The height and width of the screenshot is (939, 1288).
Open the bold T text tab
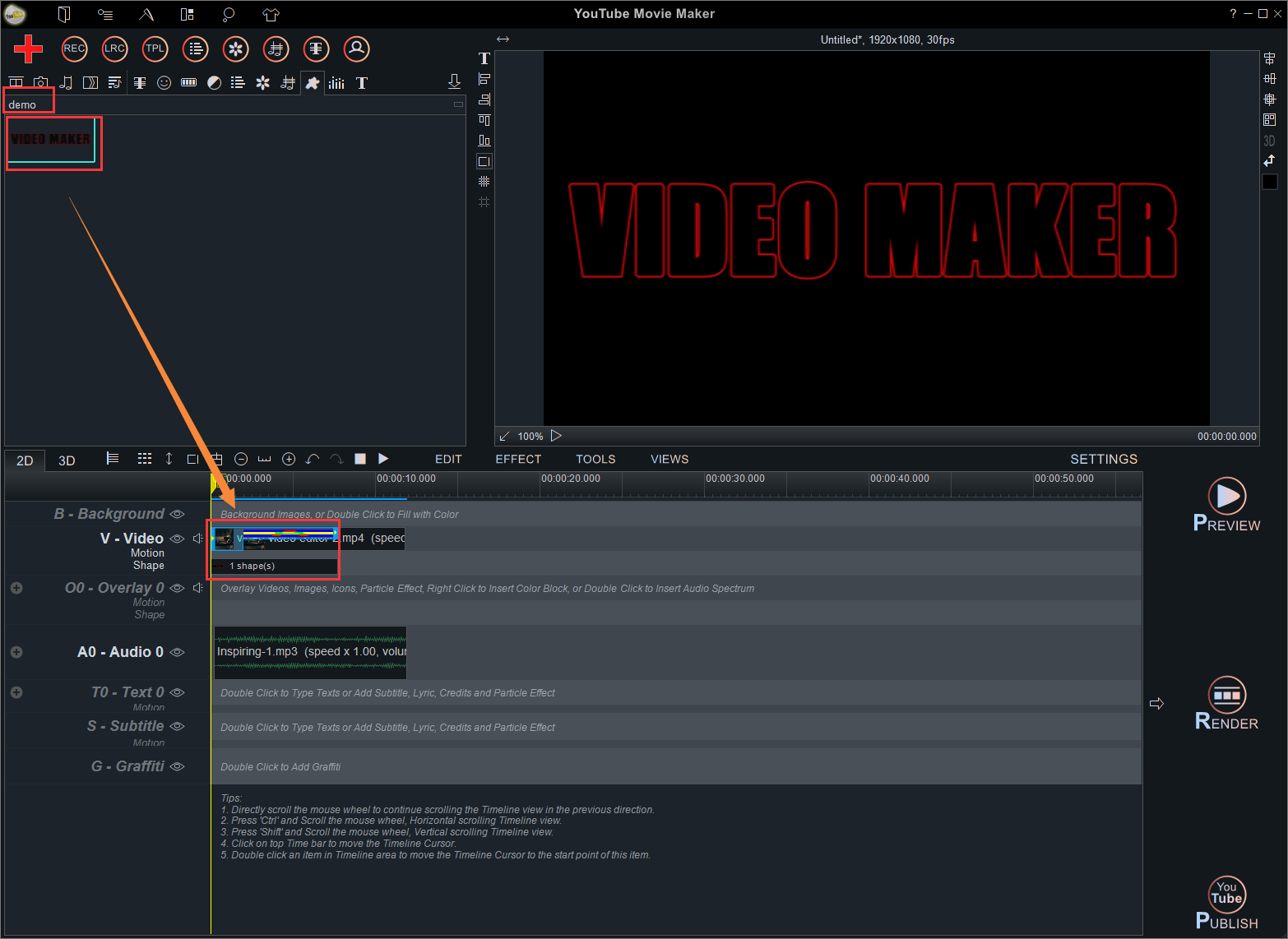pos(362,82)
